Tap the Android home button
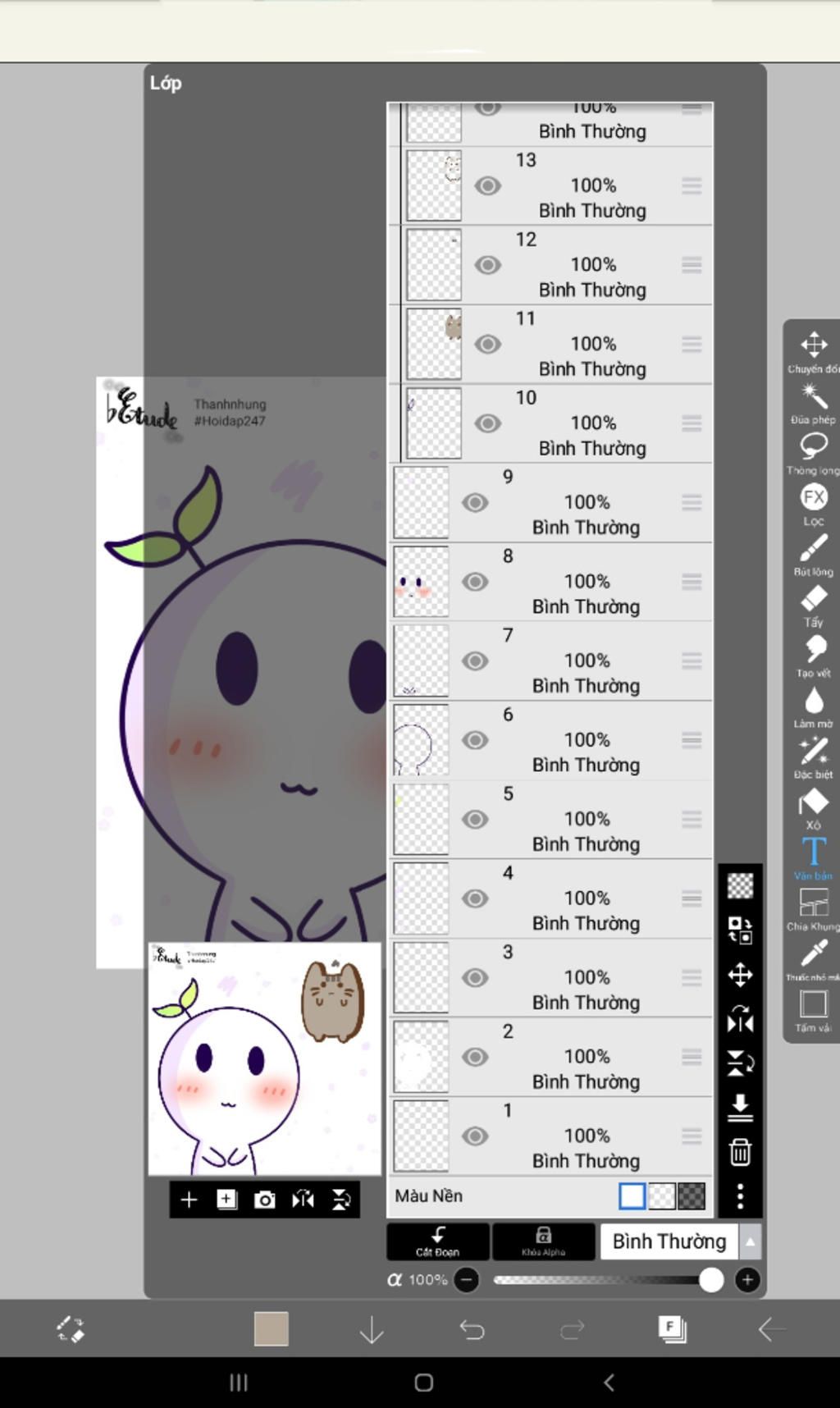The height and width of the screenshot is (1408, 840). pos(424,1383)
